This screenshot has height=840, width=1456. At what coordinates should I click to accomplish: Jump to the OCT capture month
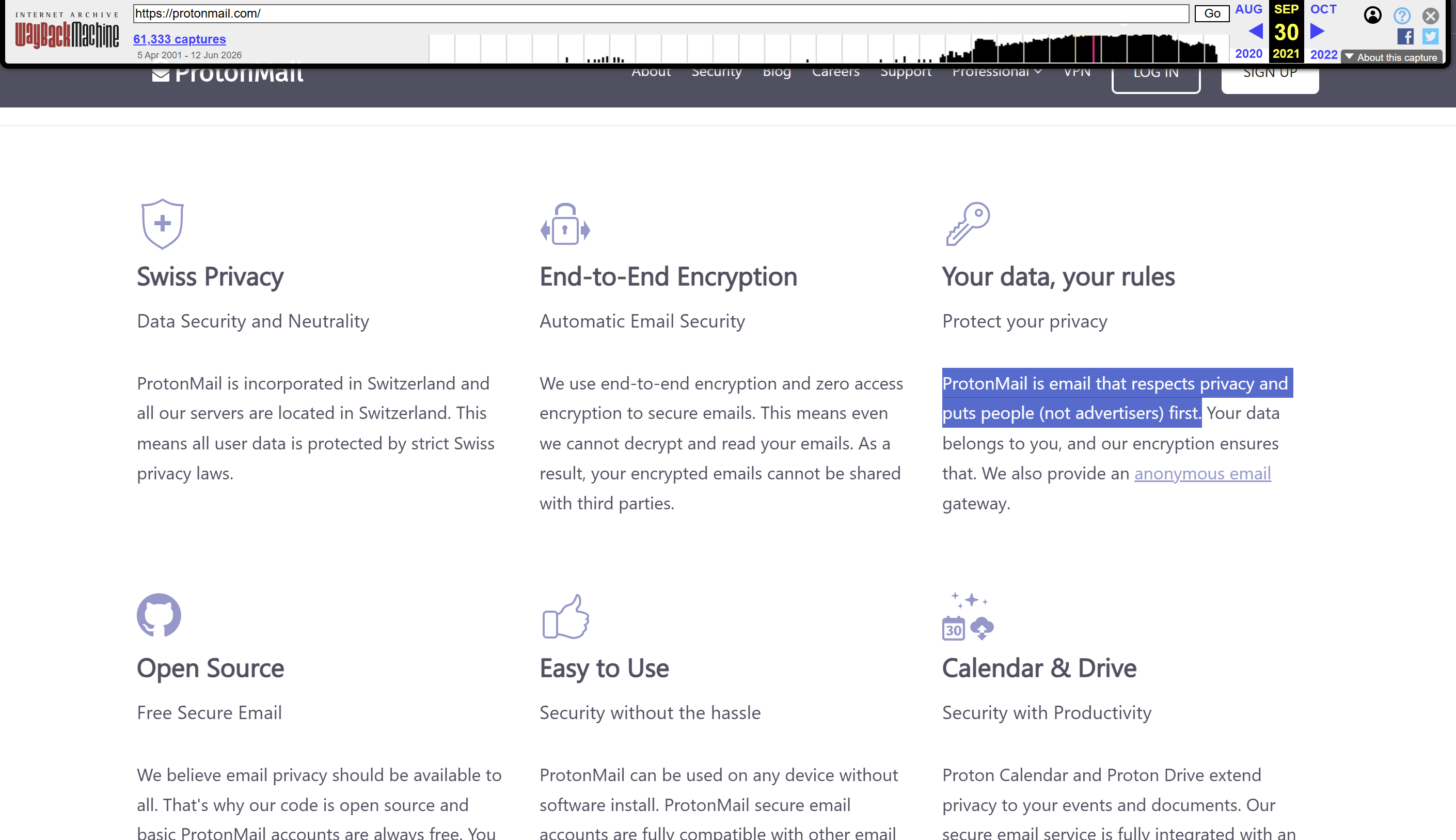point(1323,9)
